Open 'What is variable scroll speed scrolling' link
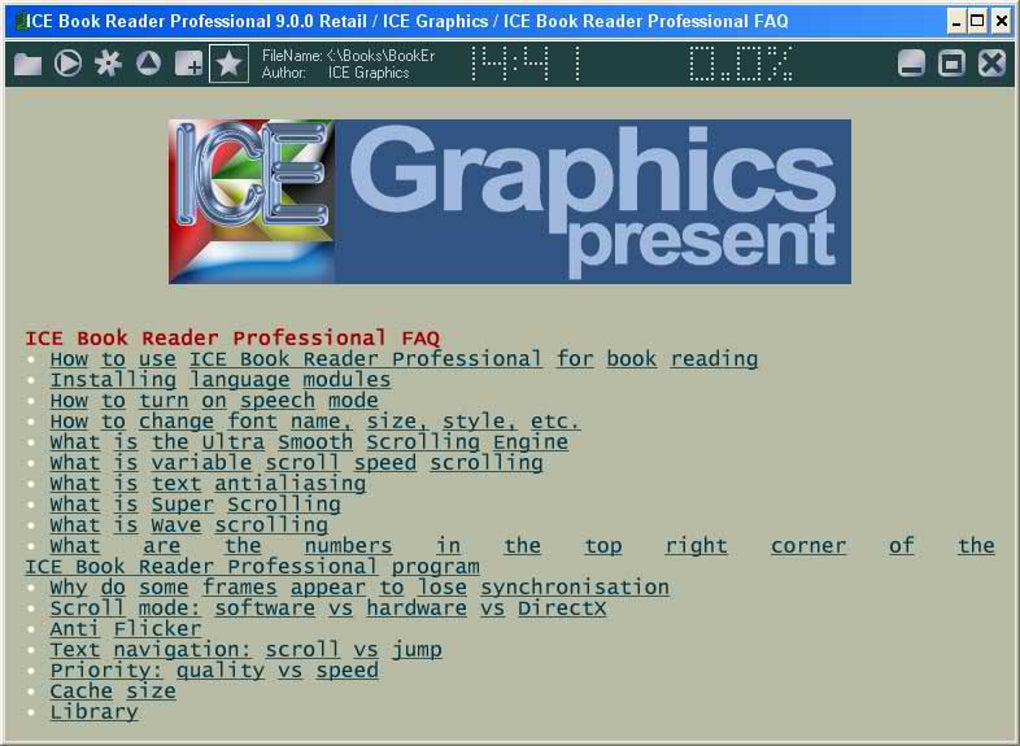The image size is (1020, 746). tap(297, 463)
